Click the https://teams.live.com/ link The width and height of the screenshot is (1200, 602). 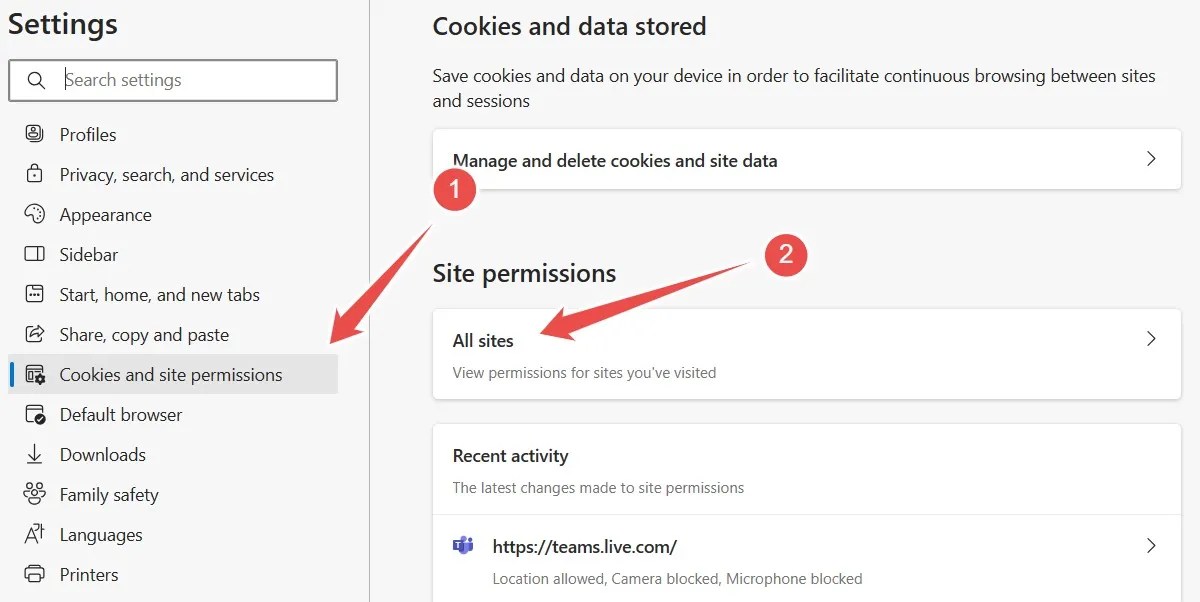(x=585, y=546)
